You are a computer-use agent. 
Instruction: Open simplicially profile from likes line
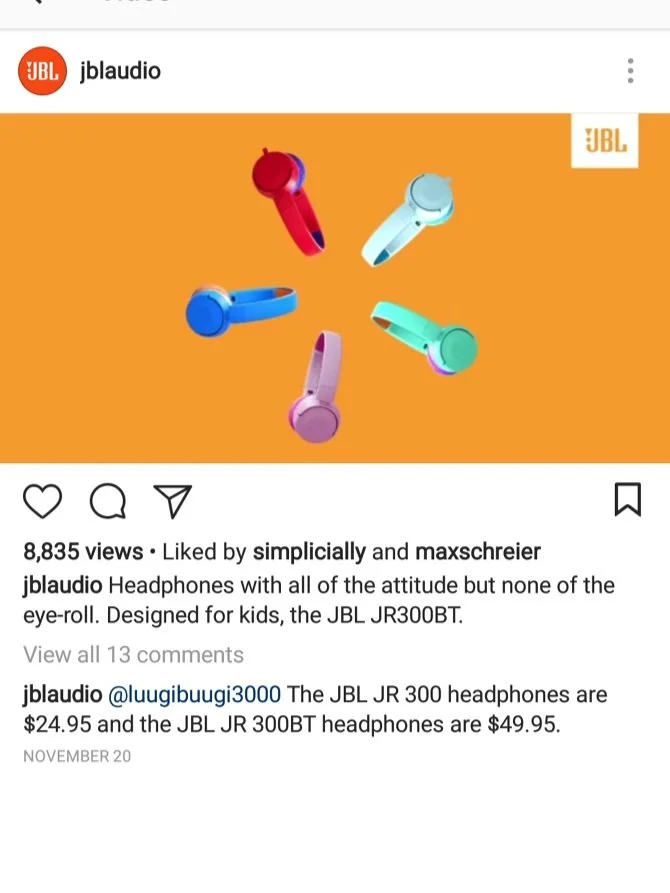(x=309, y=551)
